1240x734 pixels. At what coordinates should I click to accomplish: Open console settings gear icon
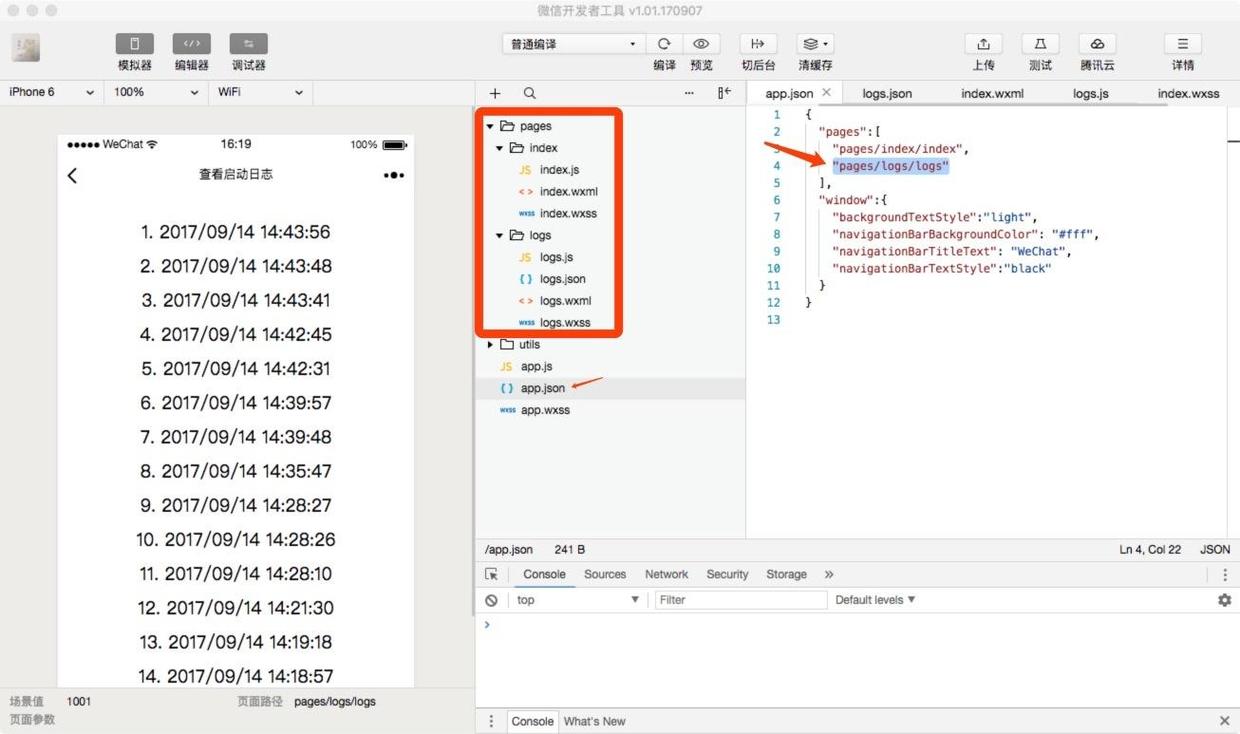[x=1224, y=600]
